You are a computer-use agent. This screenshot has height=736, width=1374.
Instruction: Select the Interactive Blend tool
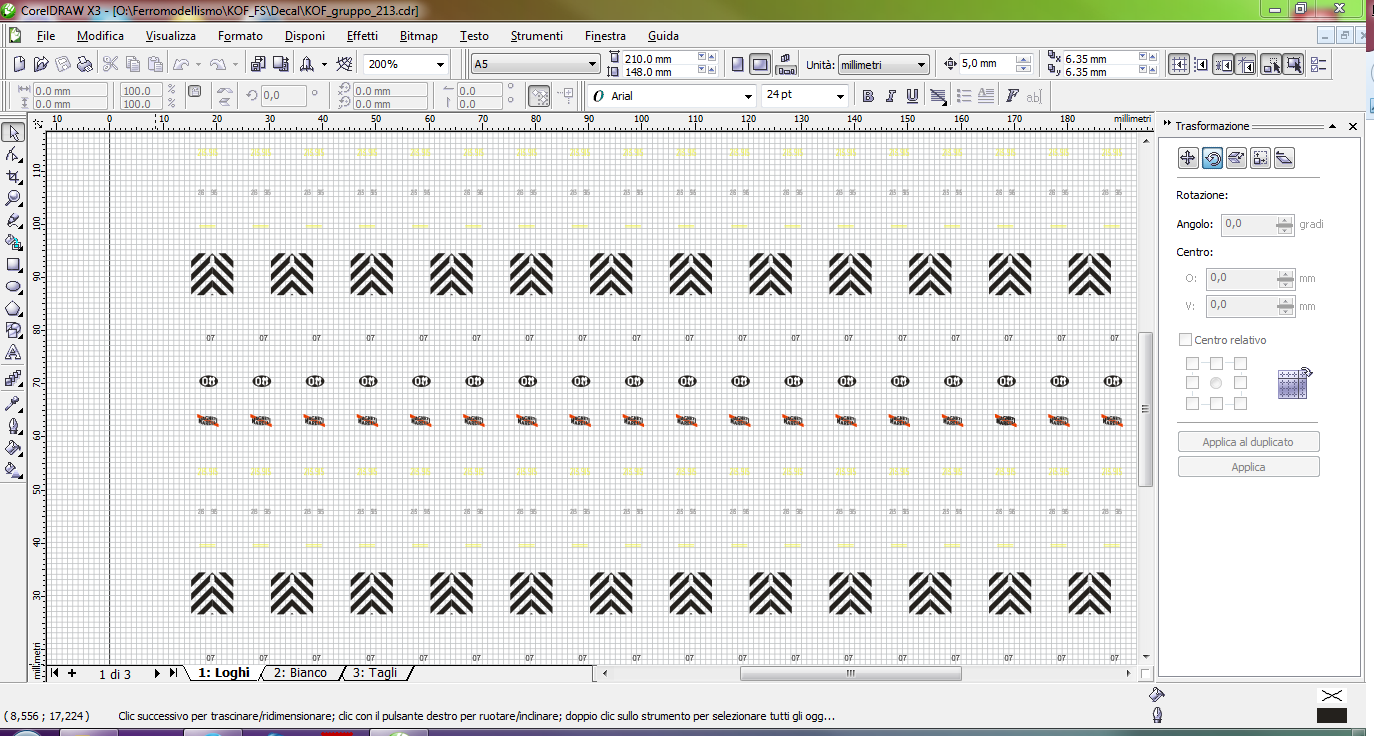[13, 379]
